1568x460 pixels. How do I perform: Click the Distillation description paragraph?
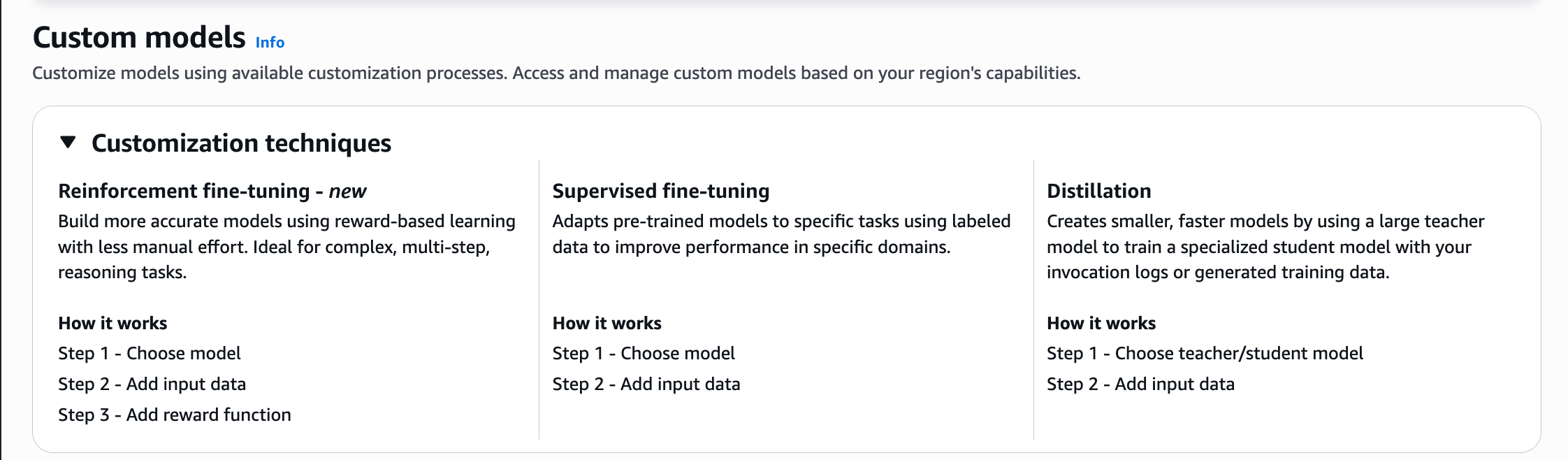click(x=1265, y=247)
